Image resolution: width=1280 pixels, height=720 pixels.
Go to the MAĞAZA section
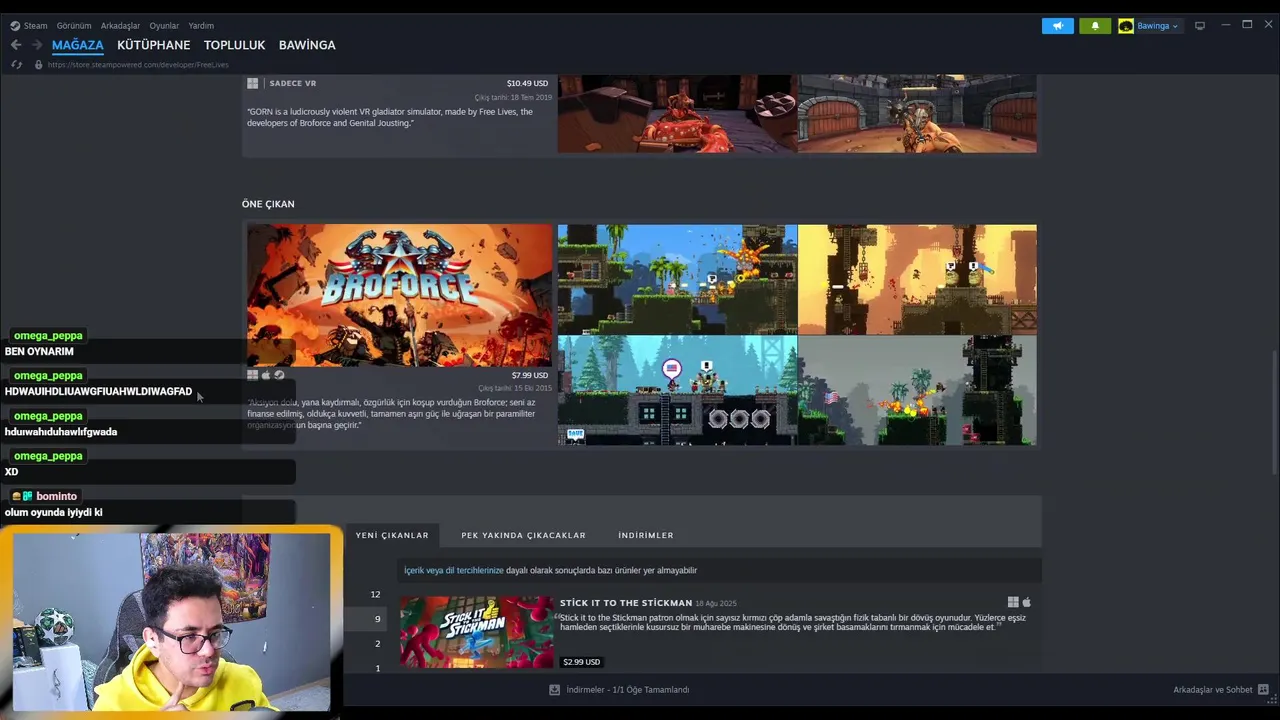click(x=78, y=45)
